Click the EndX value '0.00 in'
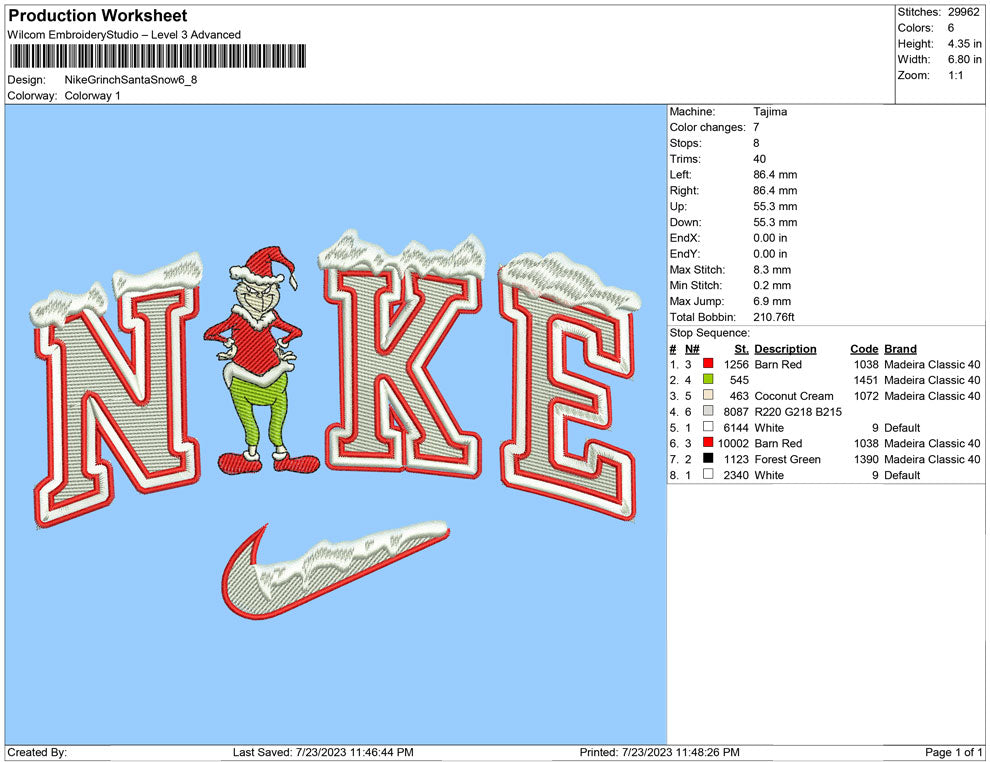 (770, 238)
